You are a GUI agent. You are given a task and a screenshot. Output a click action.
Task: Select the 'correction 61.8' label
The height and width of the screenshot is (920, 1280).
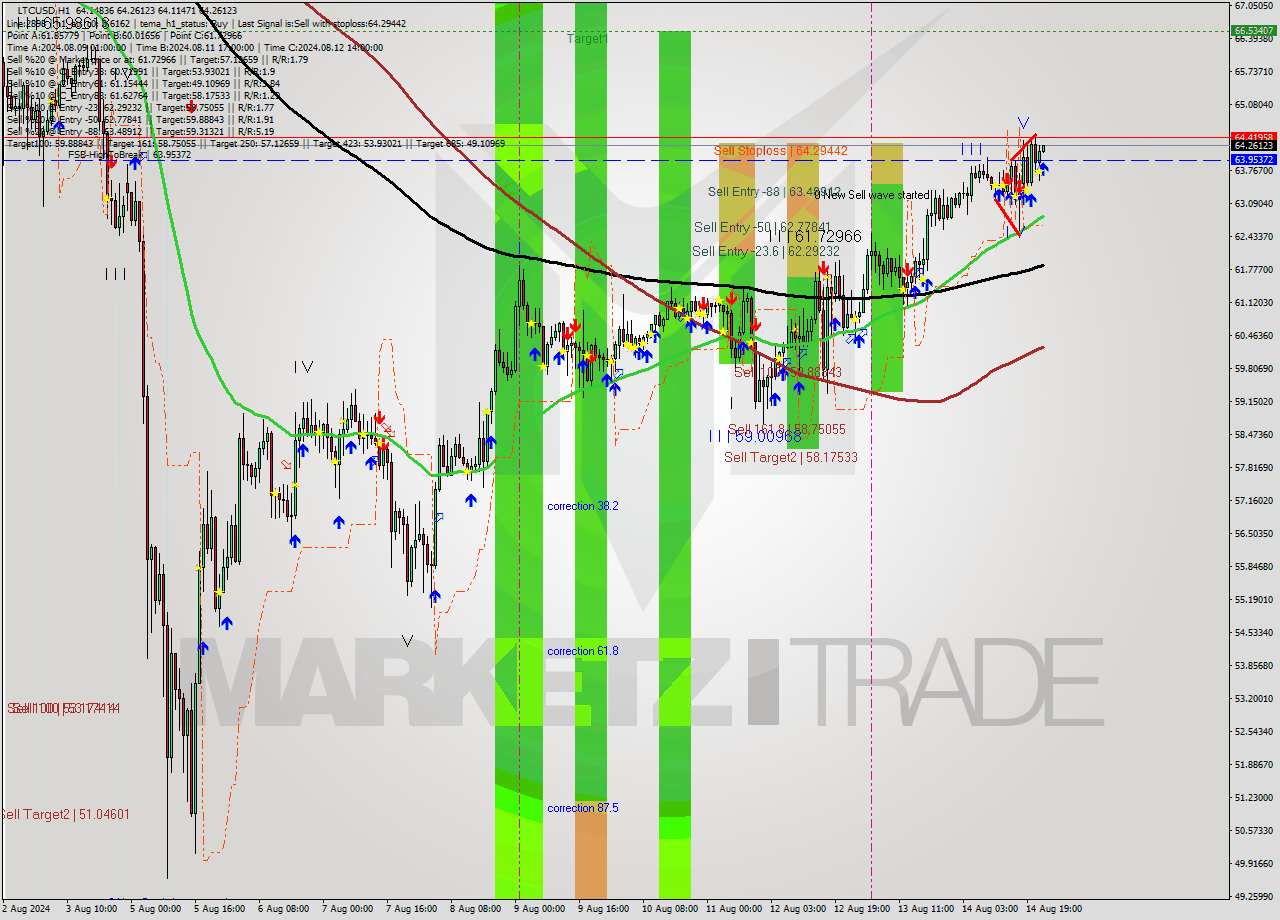point(583,651)
